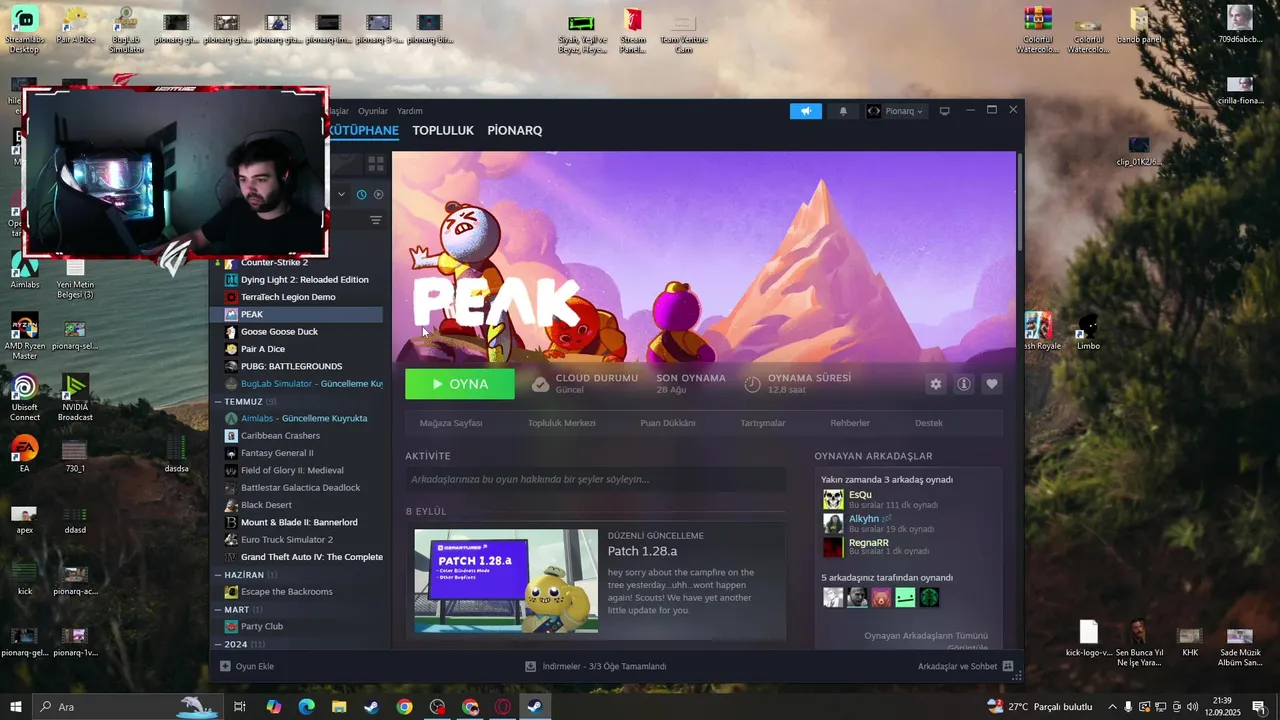Image resolution: width=1280 pixels, height=720 pixels.
Task: Click Oyun Ekle add game button
Action: click(x=247, y=666)
